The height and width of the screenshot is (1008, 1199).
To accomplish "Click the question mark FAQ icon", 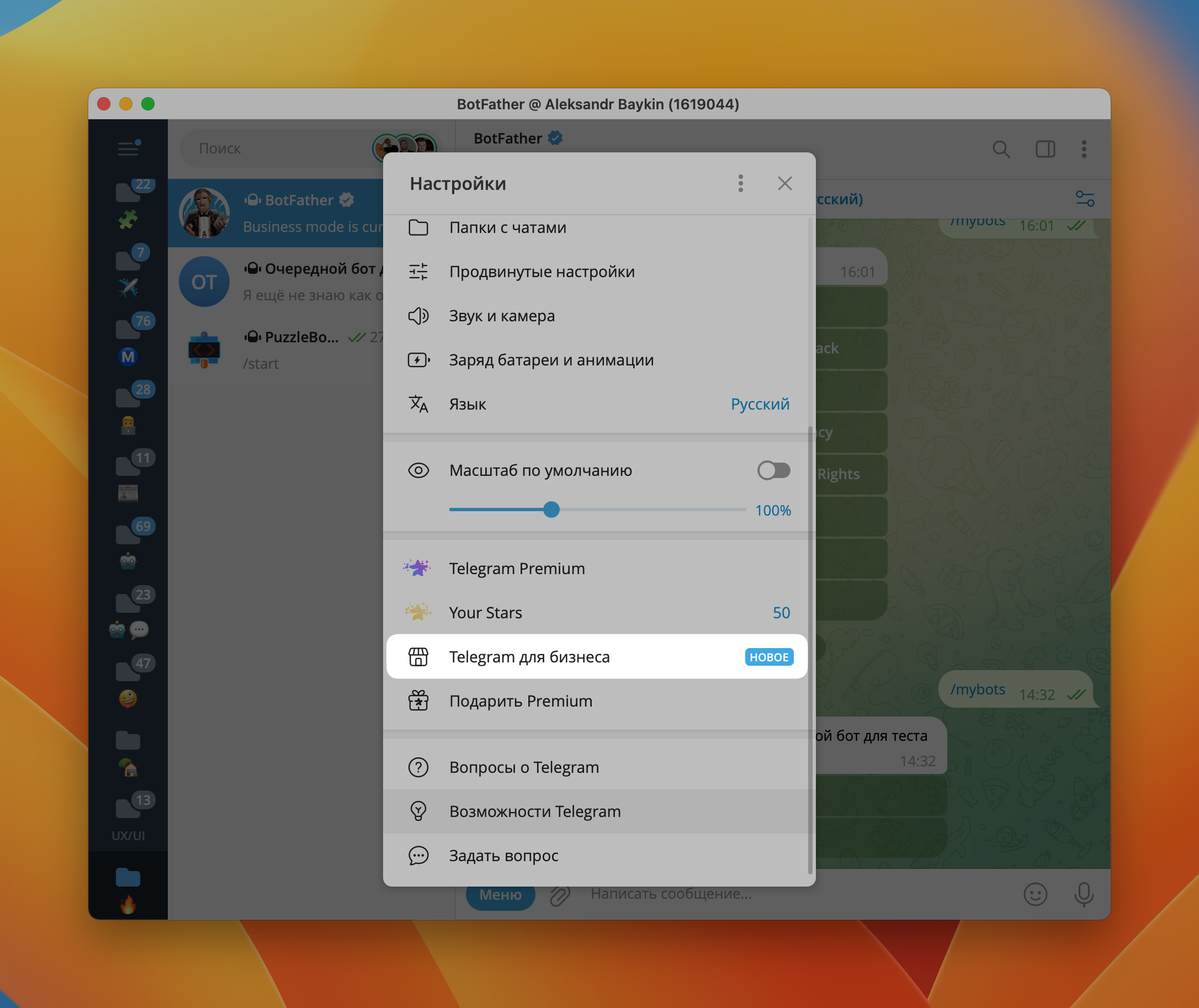I will coord(418,767).
